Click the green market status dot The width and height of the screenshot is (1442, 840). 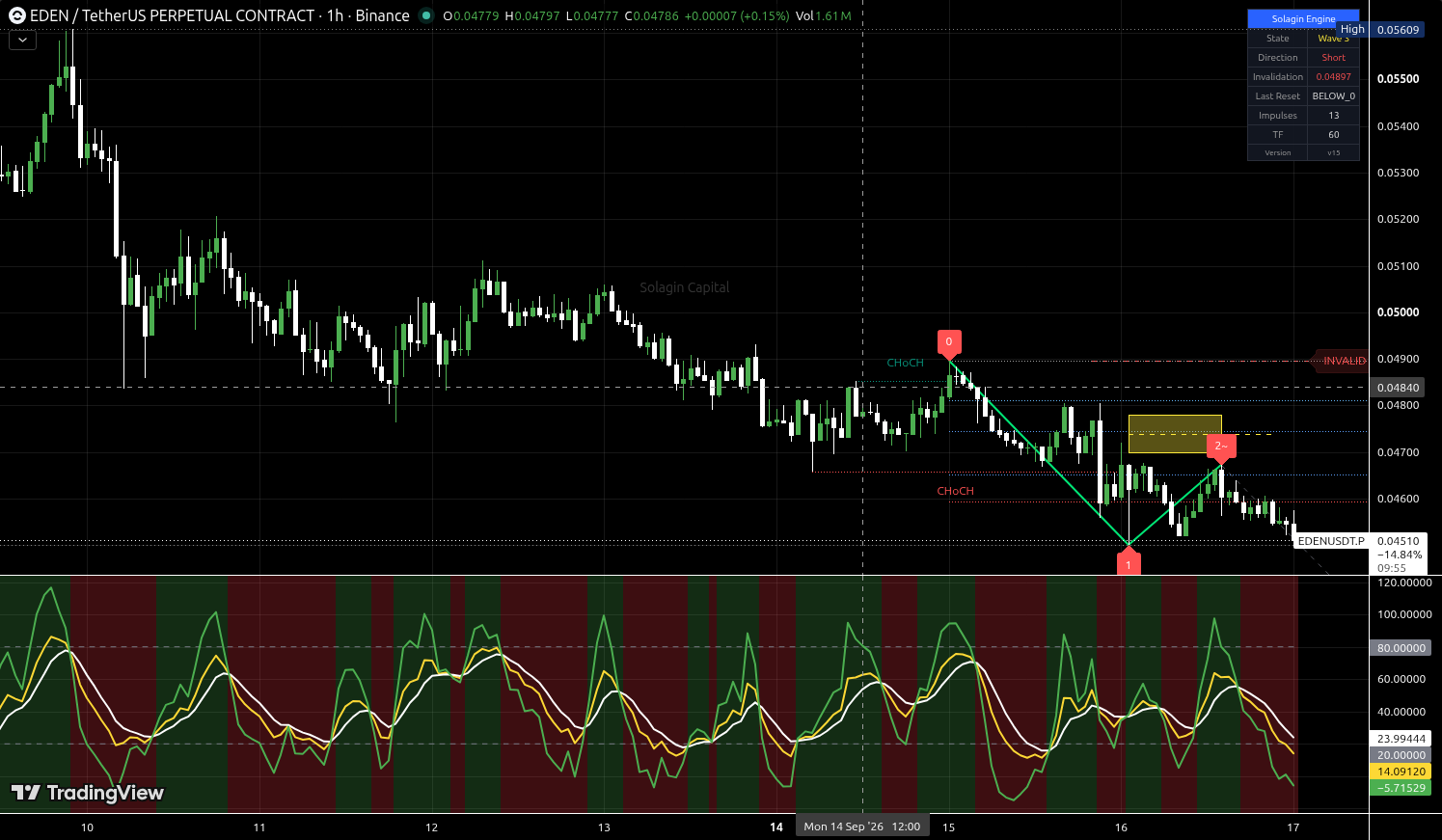coord(426,15)
